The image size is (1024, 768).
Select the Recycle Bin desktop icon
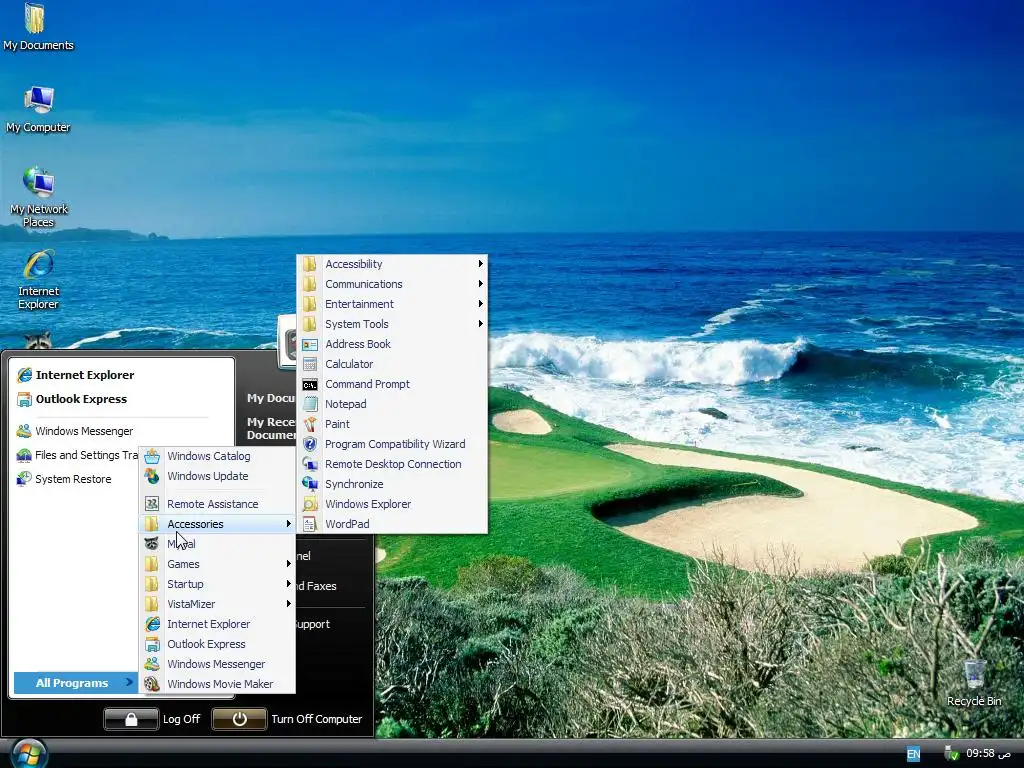[974, 682]
